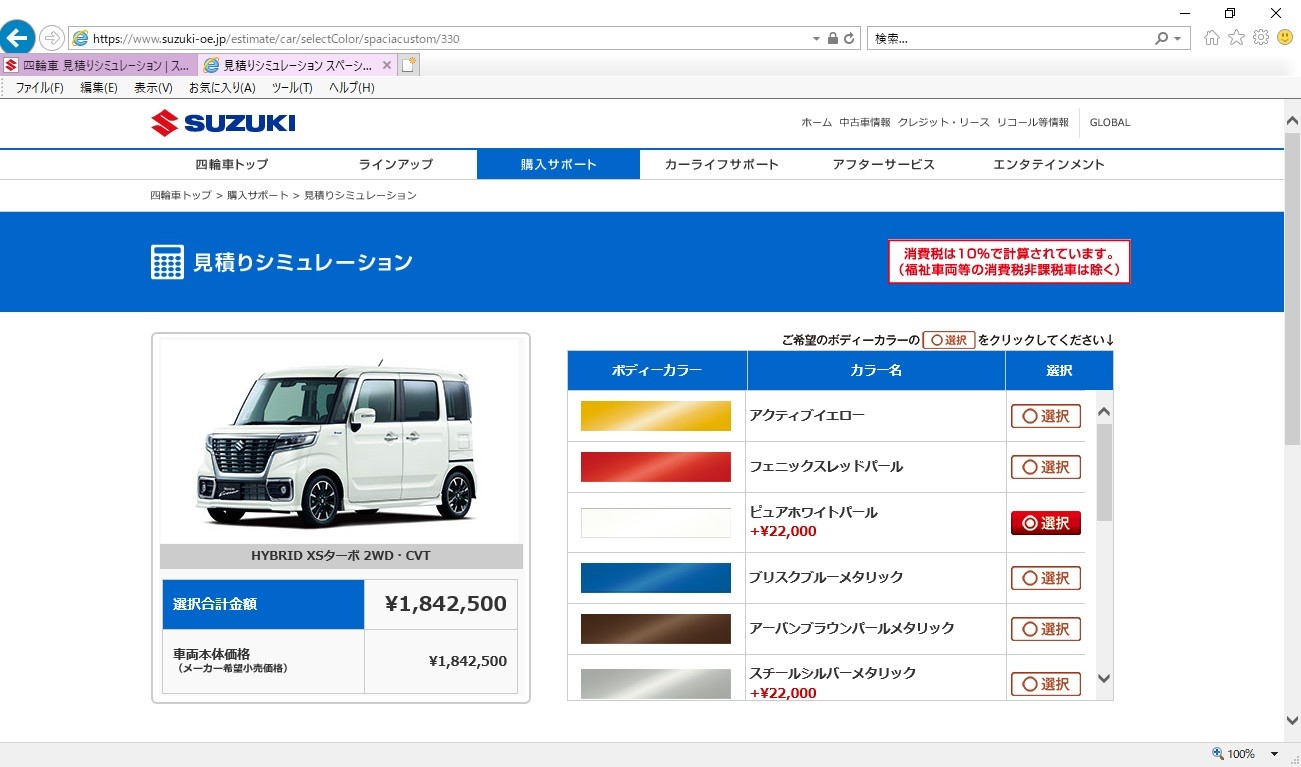Click page scrollbar down arrow

pyautogui.click(x=1292, y=720)
